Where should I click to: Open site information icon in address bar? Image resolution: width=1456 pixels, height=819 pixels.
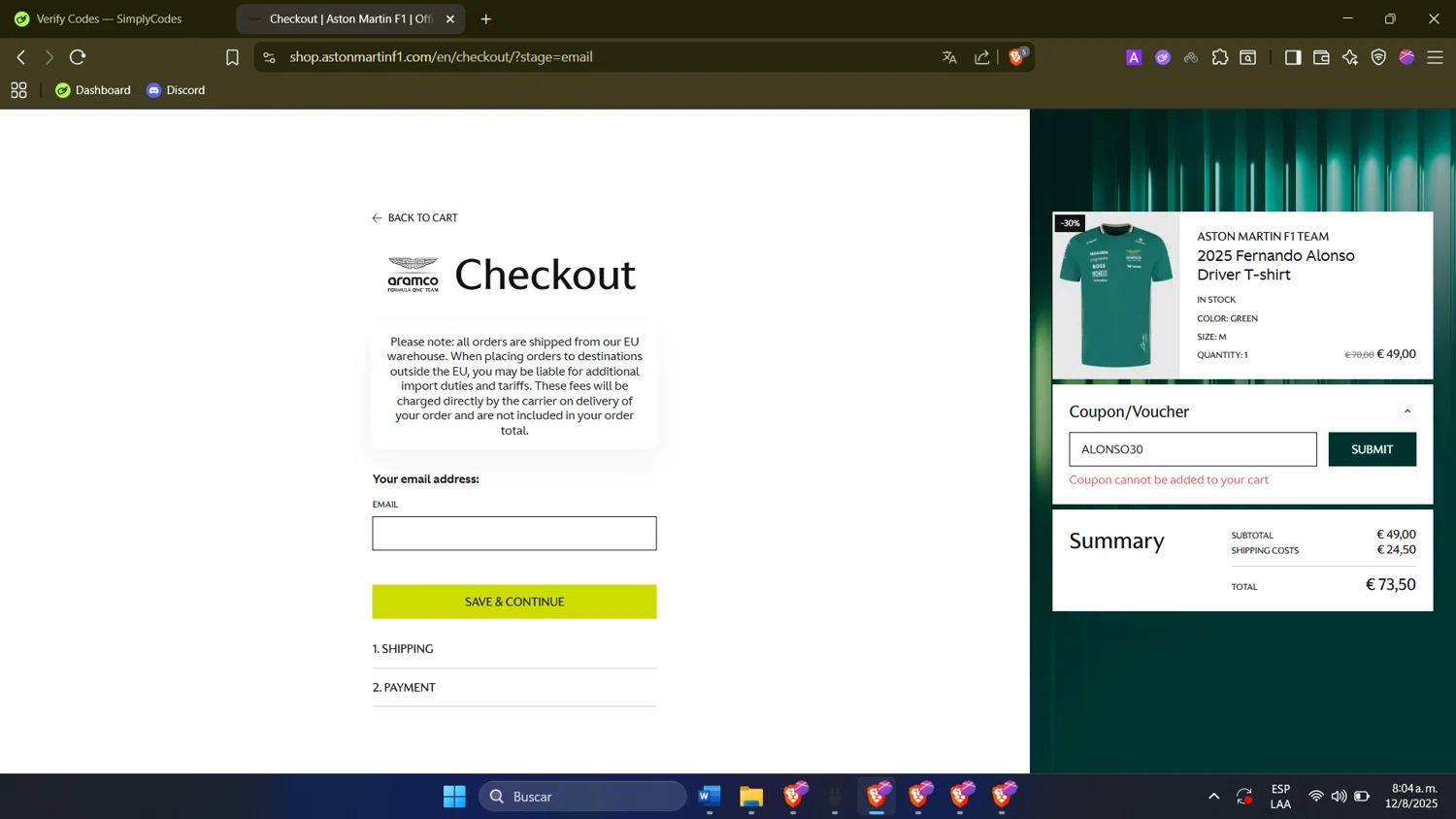270,57
